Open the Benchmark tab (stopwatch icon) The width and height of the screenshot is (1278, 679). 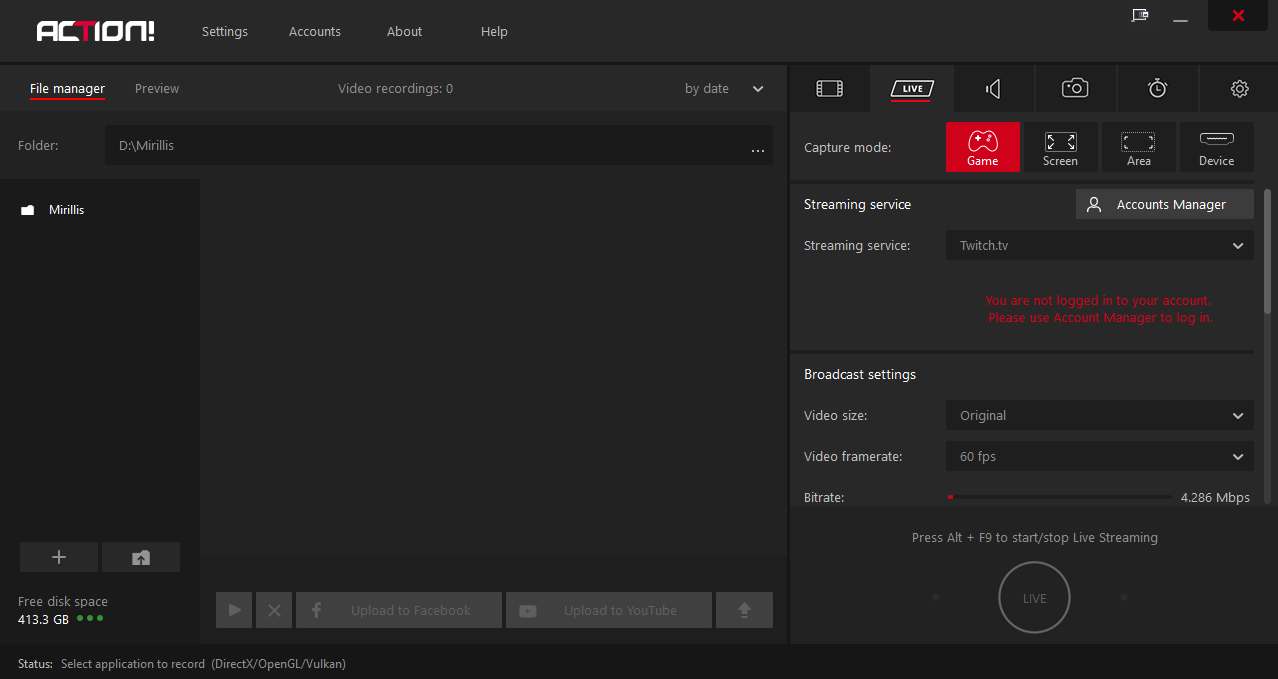1157,89
